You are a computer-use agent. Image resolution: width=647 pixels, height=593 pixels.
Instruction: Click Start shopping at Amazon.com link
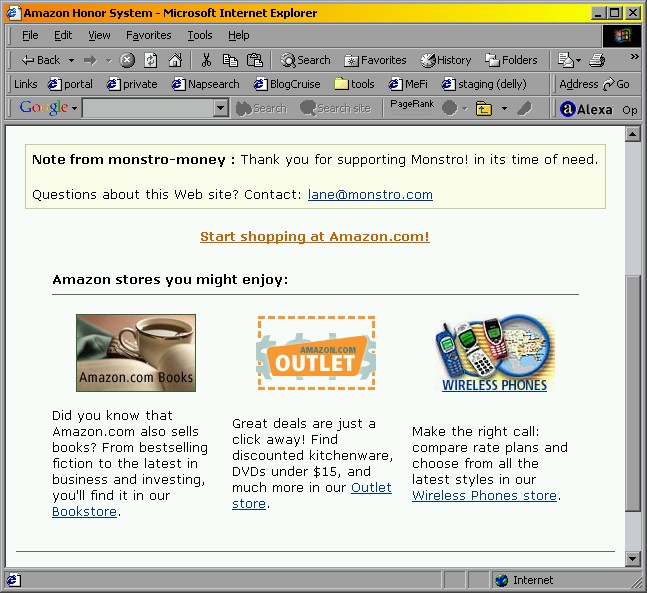pos(315,237)
